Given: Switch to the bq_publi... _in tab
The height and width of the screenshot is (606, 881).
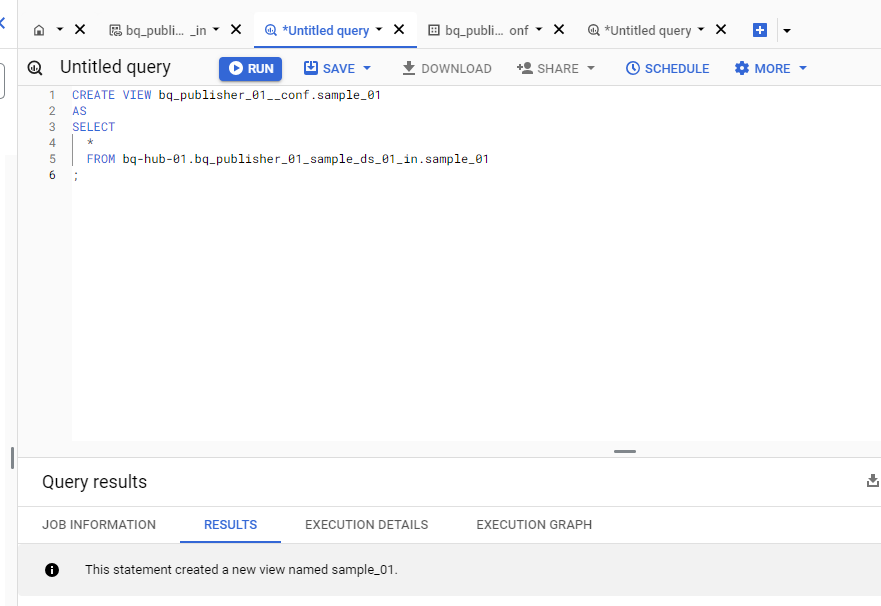Looking at the screenshot, I should click(x=157, y=30).
